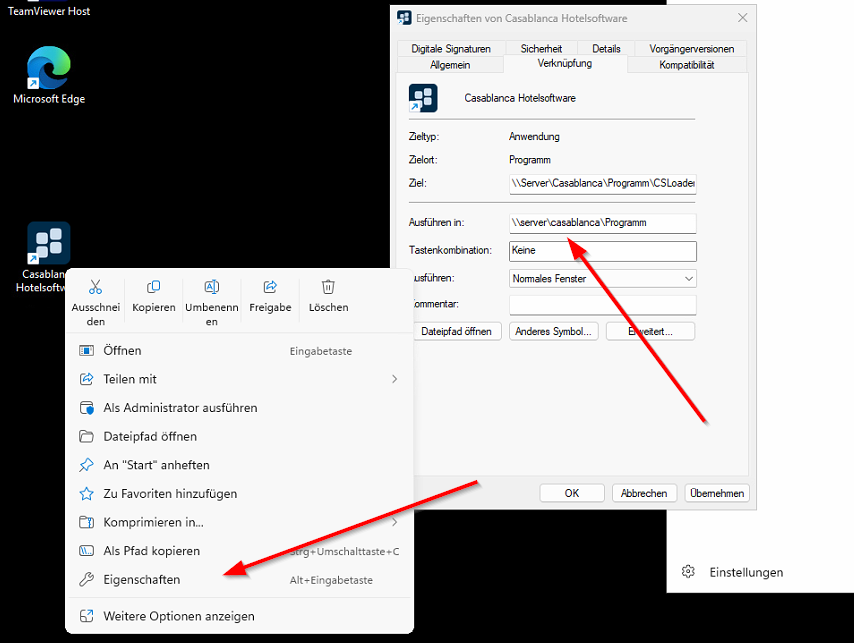
Task: Click the Casablanca icon in properties dialog
Action: [x=423, y=98]
